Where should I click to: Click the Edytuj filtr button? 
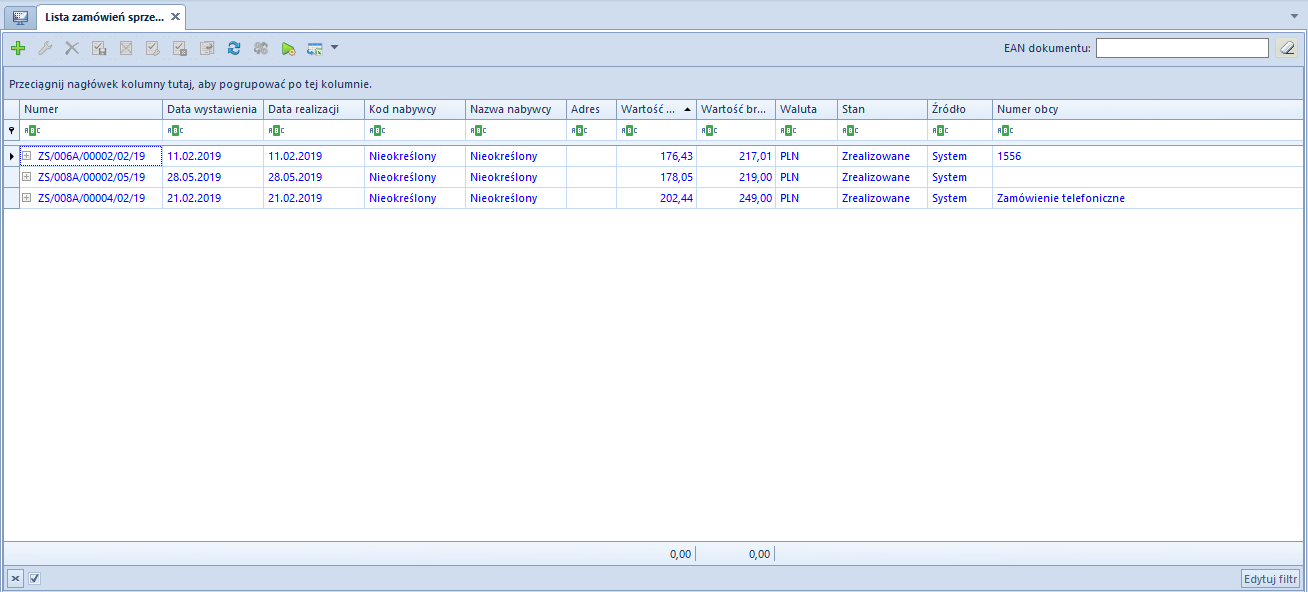pos(1270,578)
